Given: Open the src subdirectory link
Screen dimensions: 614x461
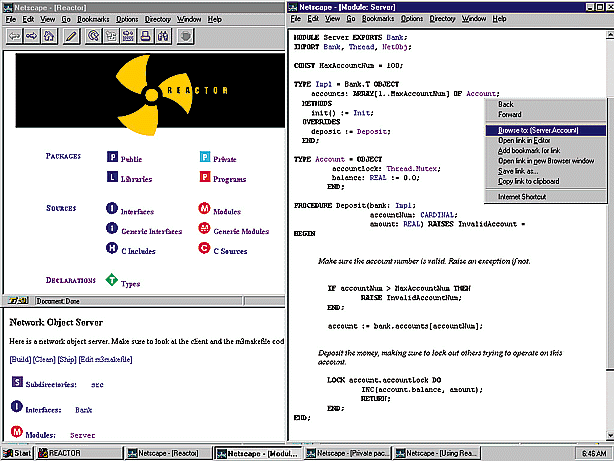Looking at the screenshot, I should 97,385.
